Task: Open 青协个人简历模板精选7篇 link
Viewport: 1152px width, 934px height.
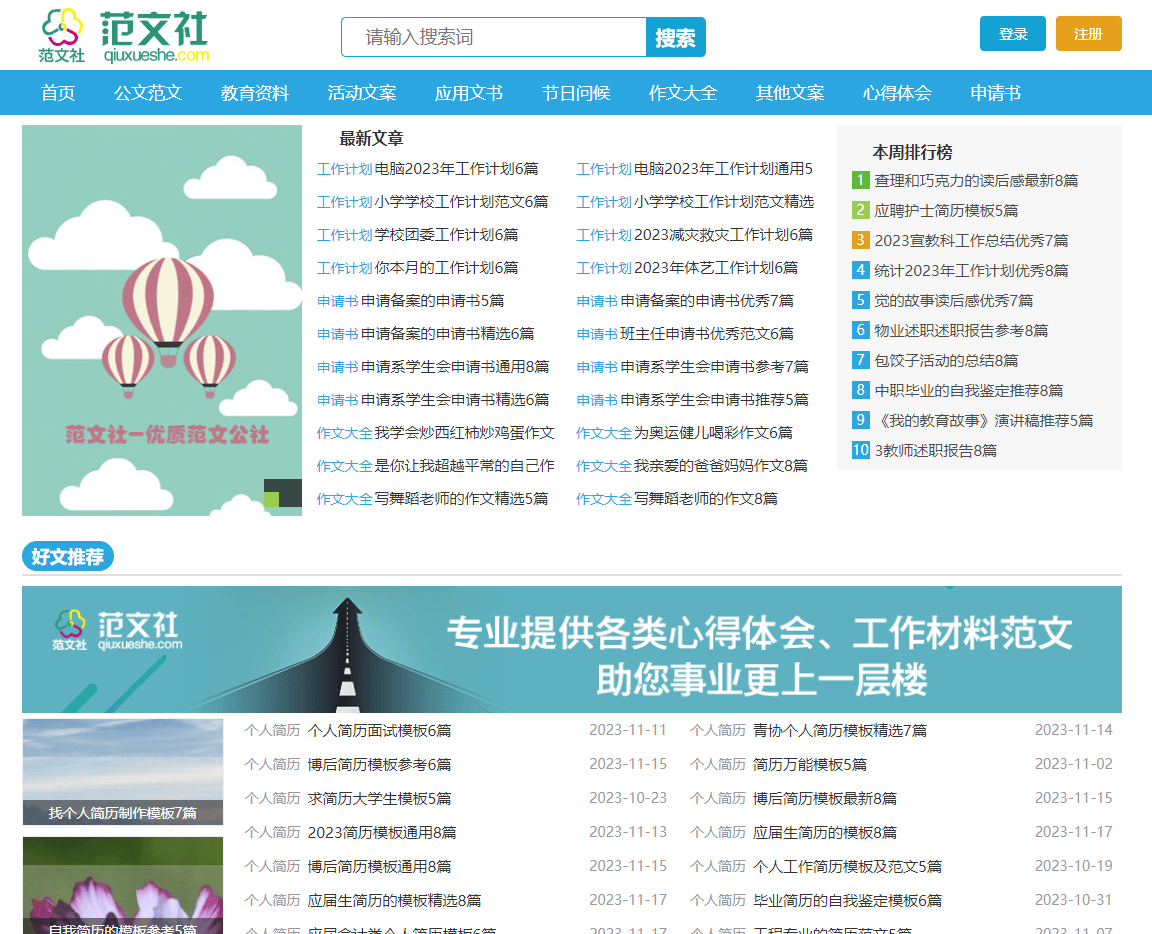Action: (x=839, y=731)
